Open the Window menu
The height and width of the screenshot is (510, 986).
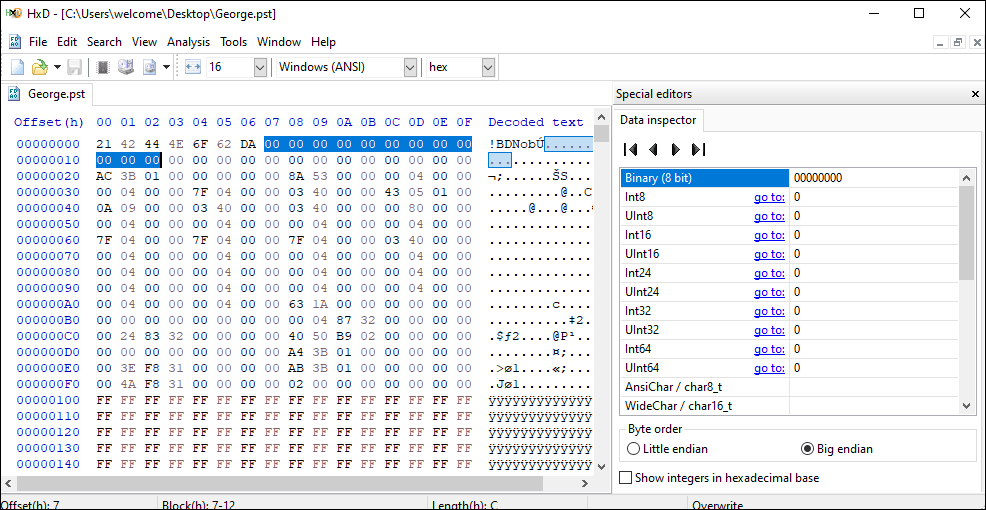click(x=279, y=42)
